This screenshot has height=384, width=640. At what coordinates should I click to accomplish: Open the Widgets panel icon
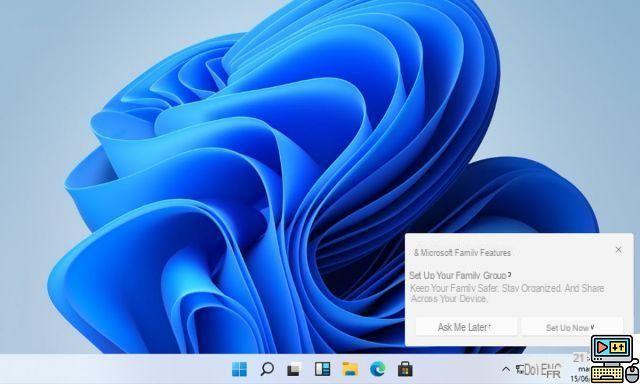tap(322, 369)
